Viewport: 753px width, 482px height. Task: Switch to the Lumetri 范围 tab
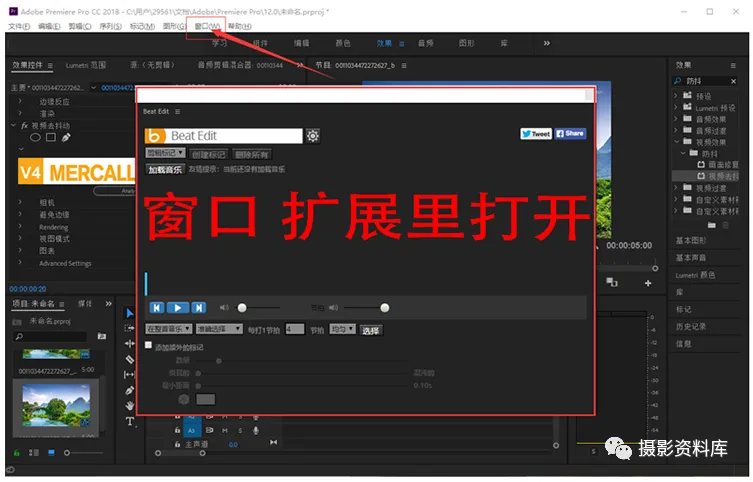pos(86,65)
